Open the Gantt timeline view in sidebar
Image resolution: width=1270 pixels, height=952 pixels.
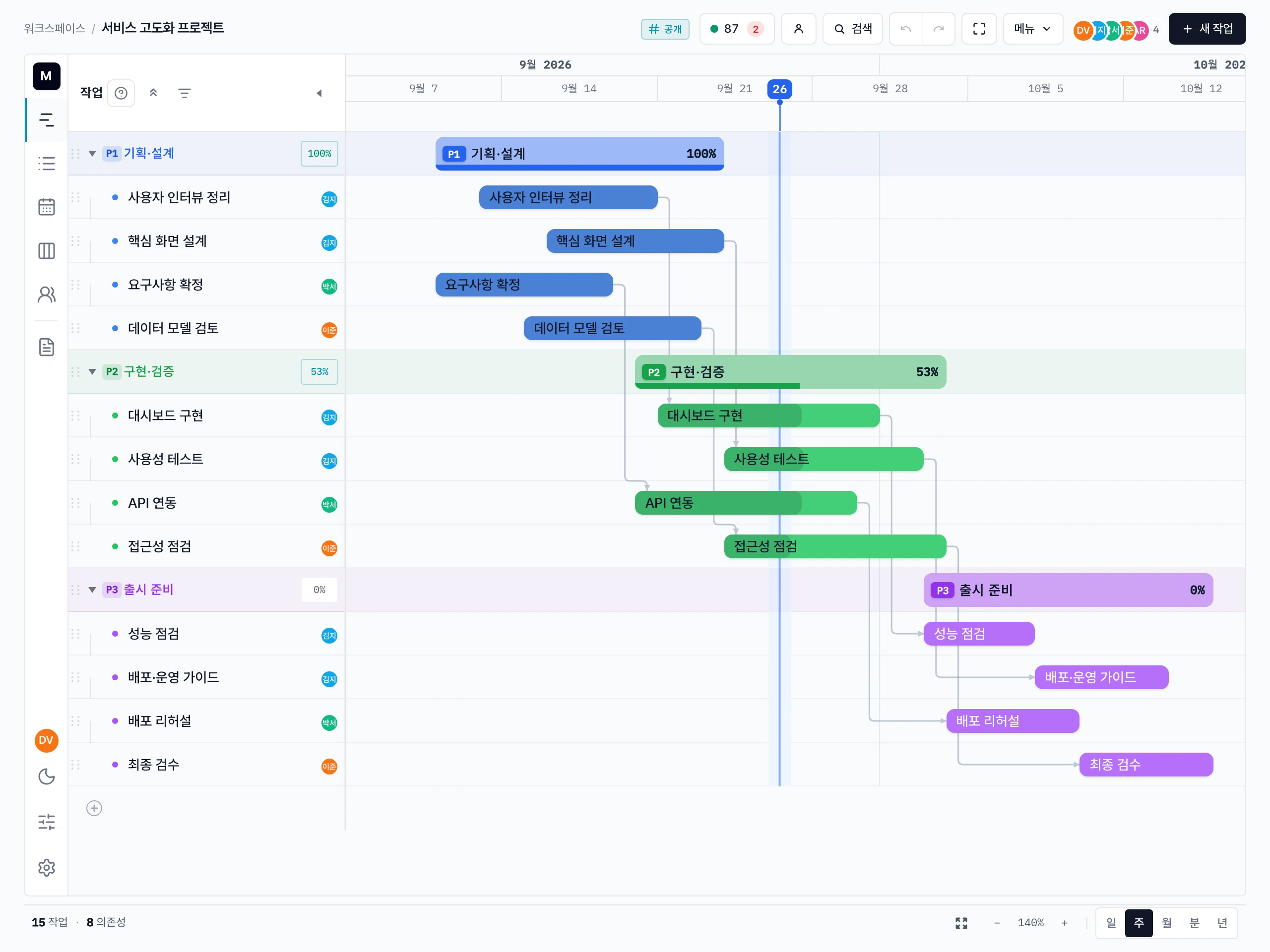pyautogui.click(x=47, y=120)
